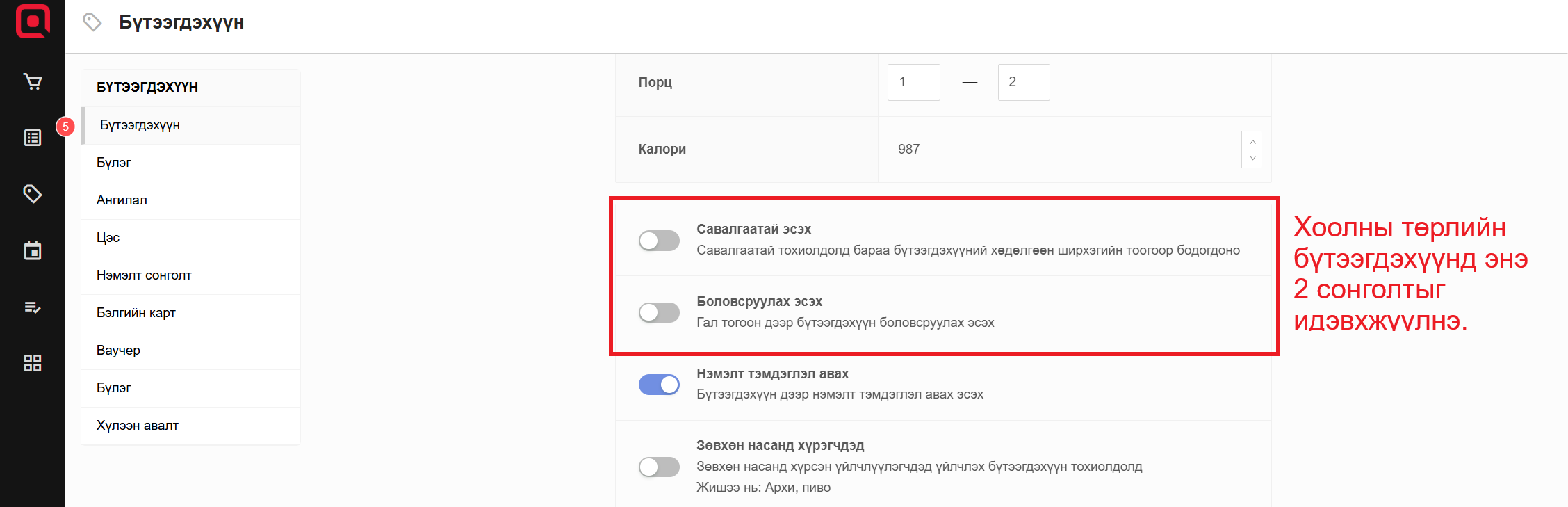Increase Калори value with up arrow
Image resolution: width=1568 pixels, height=507 pixels.
tap(1252, 142)
